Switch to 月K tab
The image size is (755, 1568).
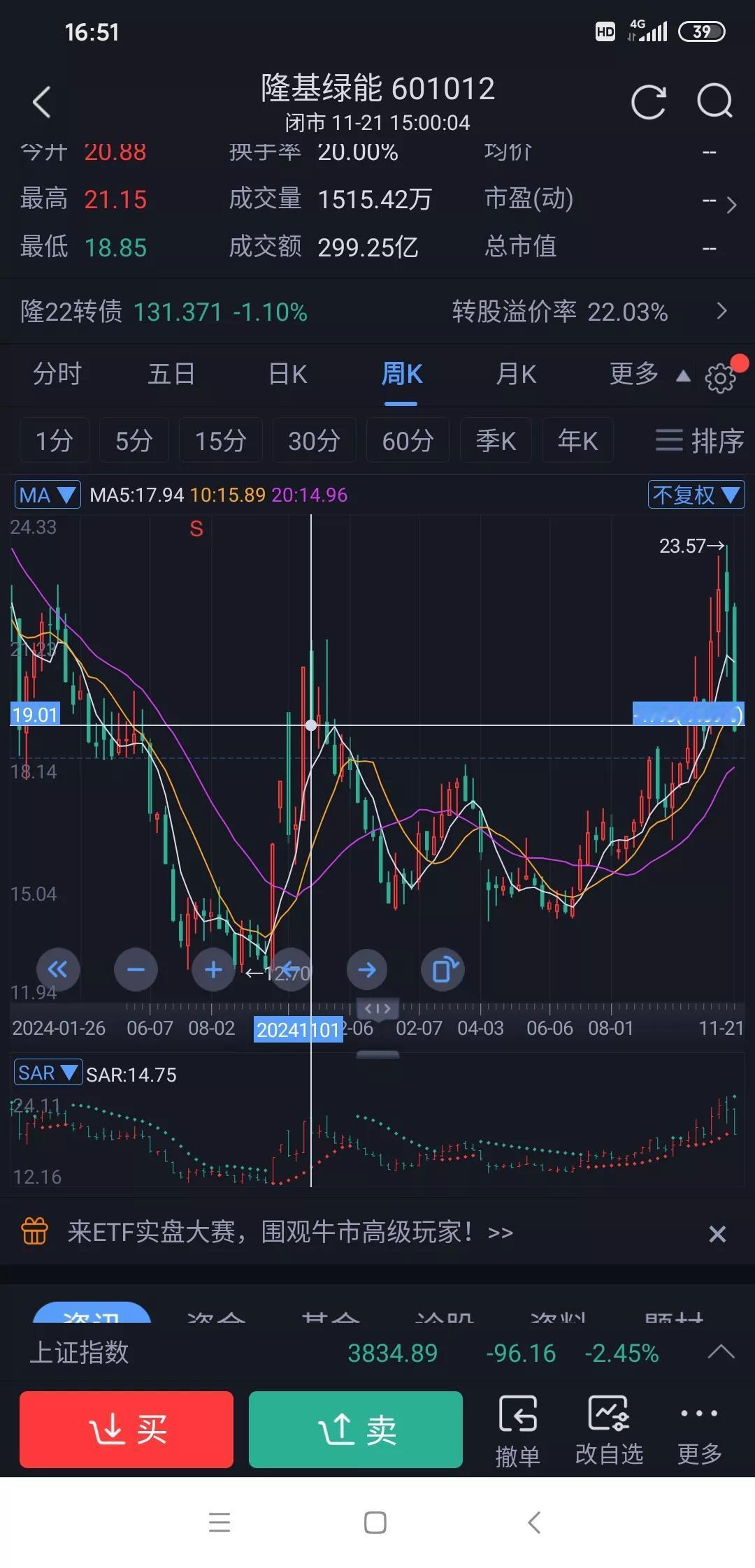click(x=516, y=374)
